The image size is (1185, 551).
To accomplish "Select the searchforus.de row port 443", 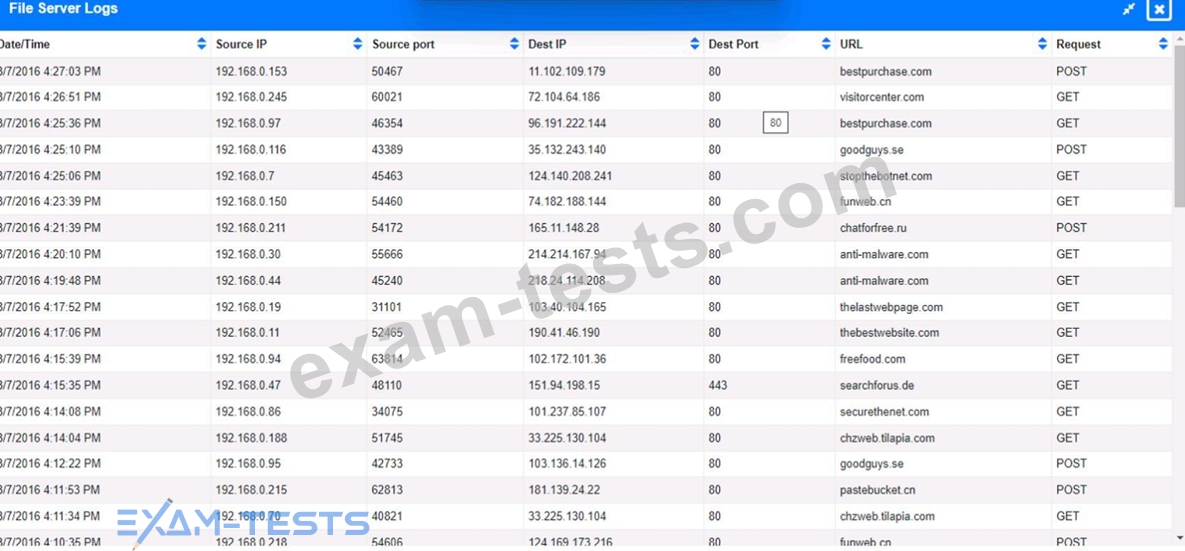I will tap(718, 385).
